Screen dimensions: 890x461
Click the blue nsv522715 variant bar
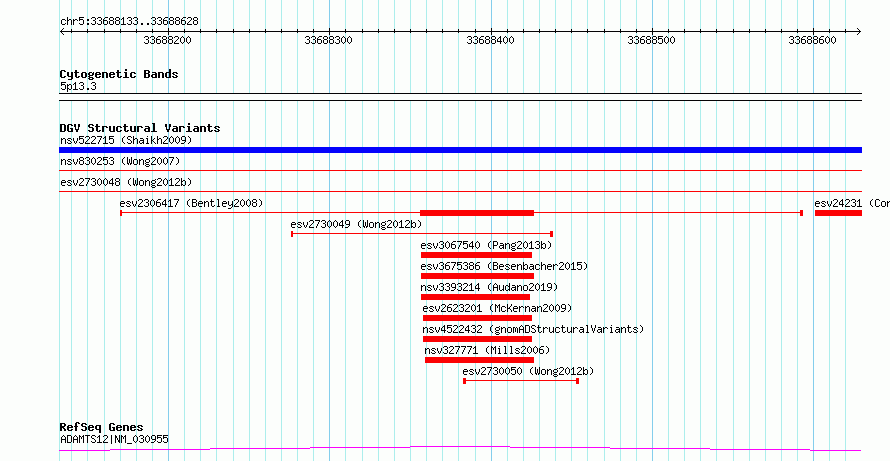(x=460, y=150)
